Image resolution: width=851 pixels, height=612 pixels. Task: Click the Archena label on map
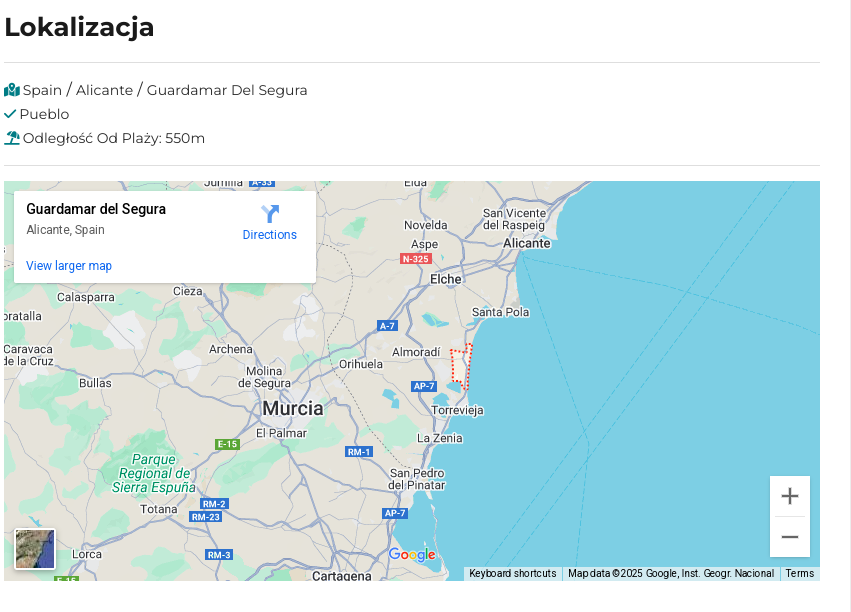tap(231, 349)
